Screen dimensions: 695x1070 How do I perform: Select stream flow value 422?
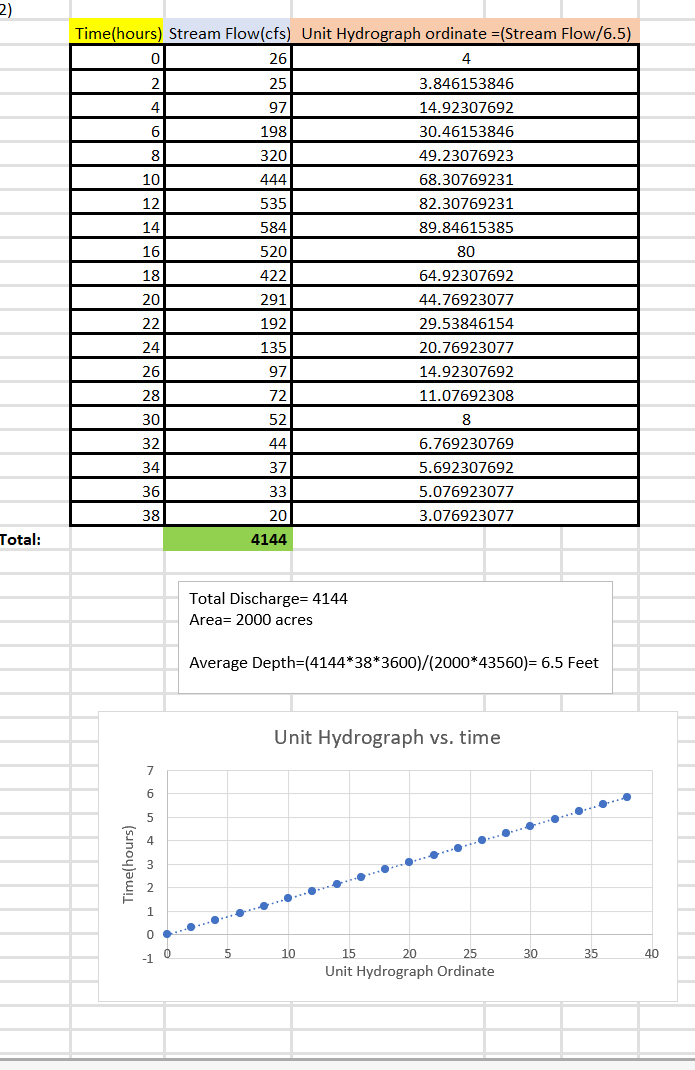pyautogui.click(x=228, y=275)
